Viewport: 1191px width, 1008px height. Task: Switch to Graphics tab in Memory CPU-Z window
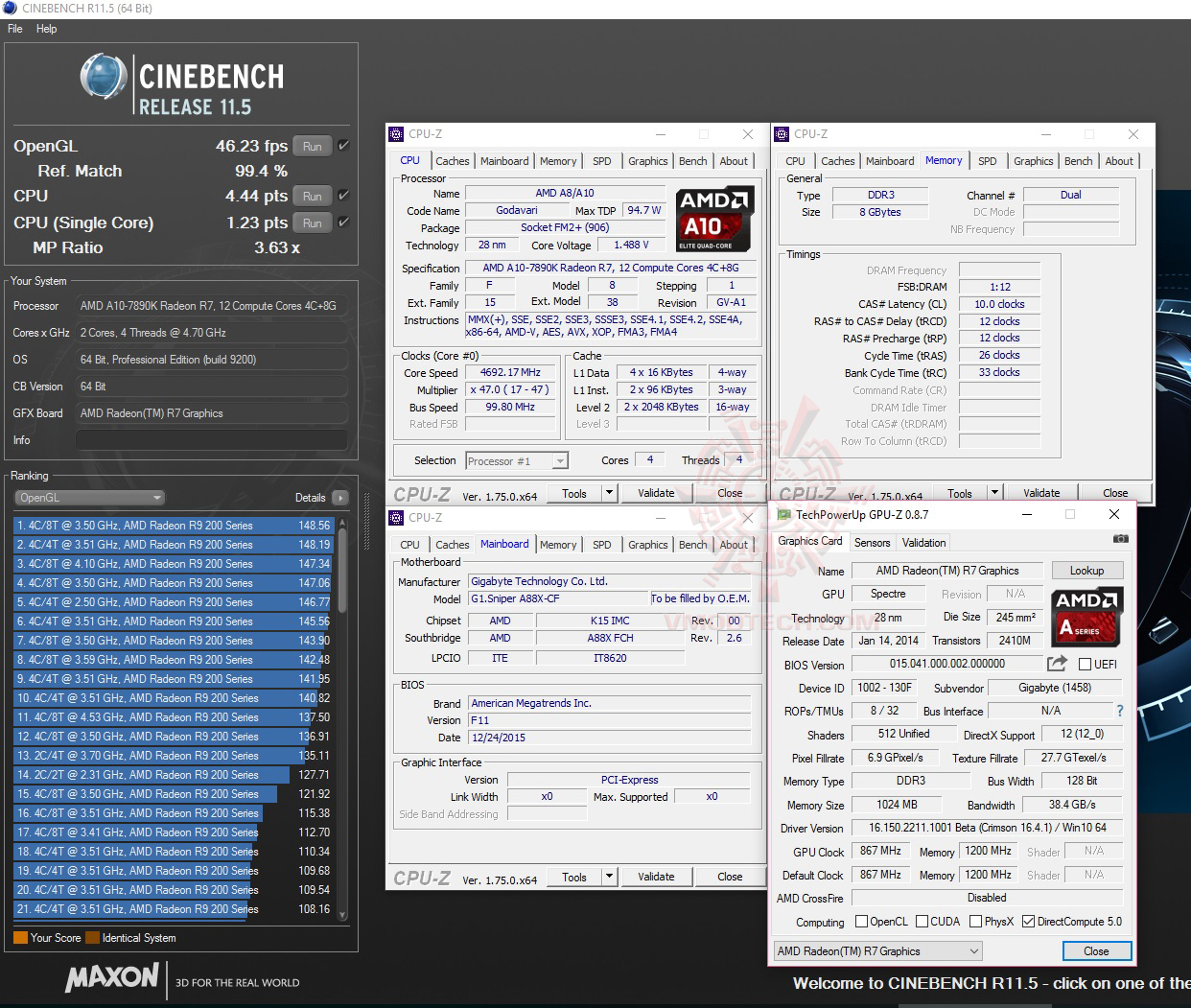tap(1034, 161)
